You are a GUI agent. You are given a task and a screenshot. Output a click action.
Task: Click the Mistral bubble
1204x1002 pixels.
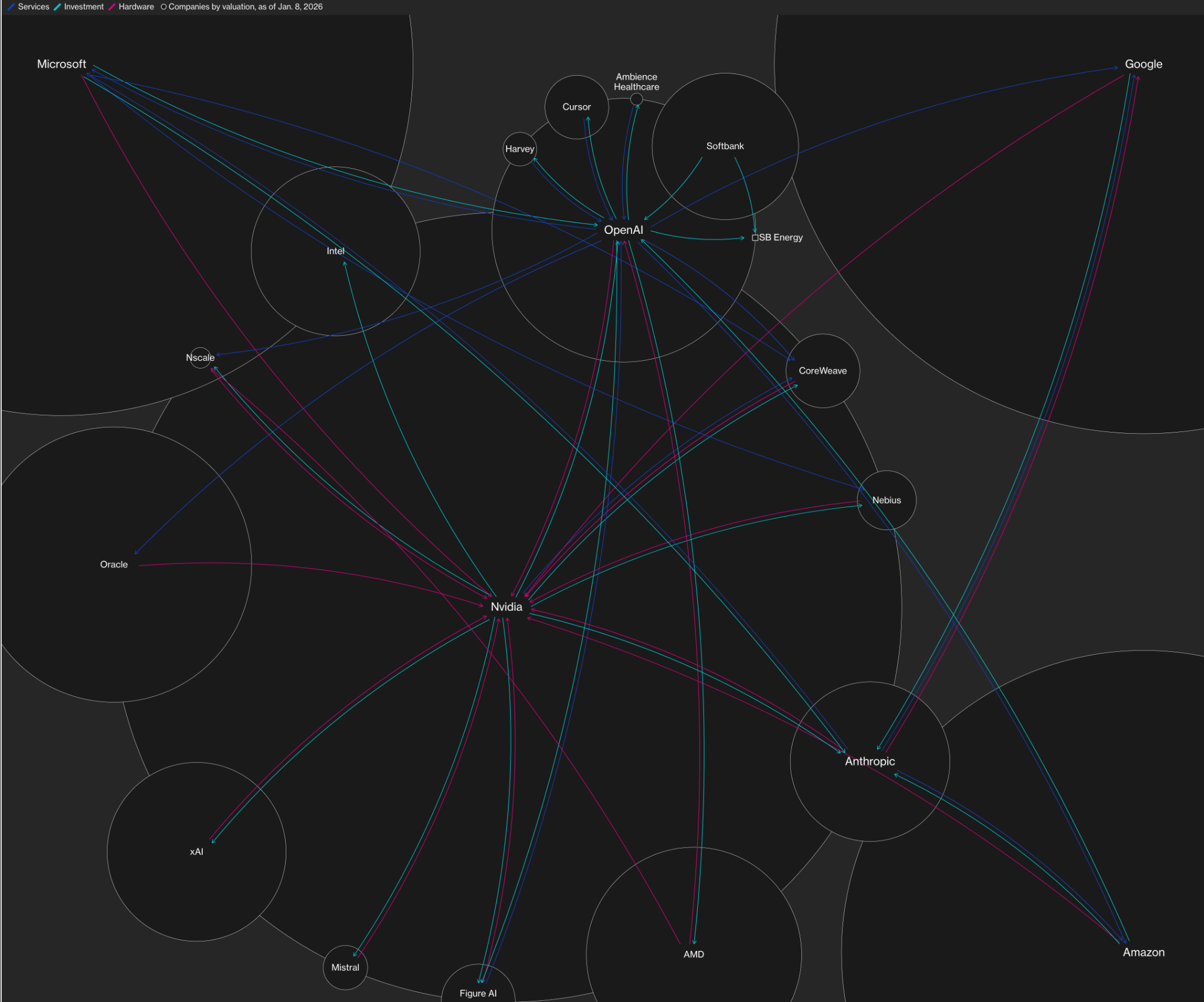point(345,967)
